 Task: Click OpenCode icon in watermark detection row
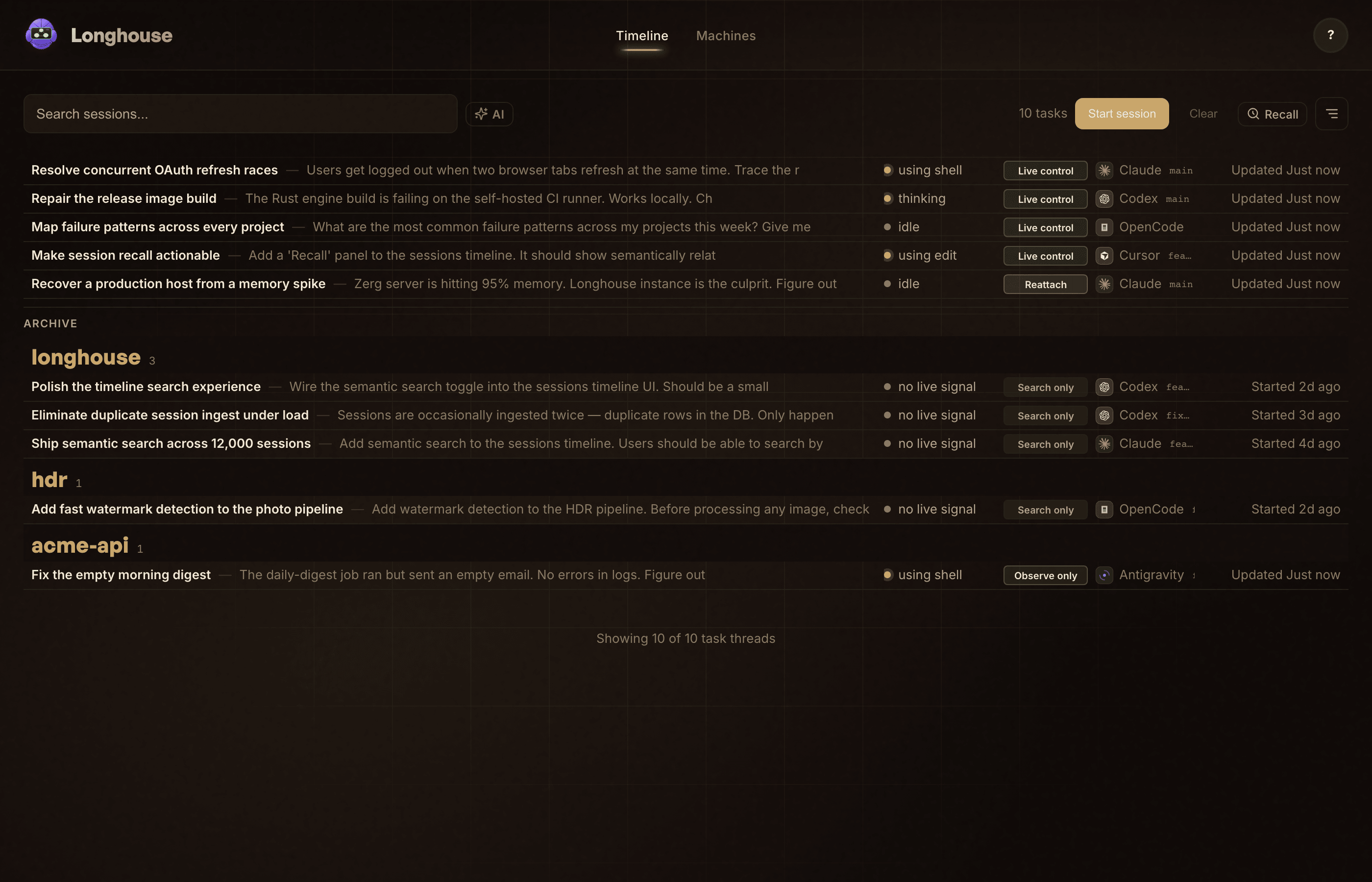tap(1104, 509)
